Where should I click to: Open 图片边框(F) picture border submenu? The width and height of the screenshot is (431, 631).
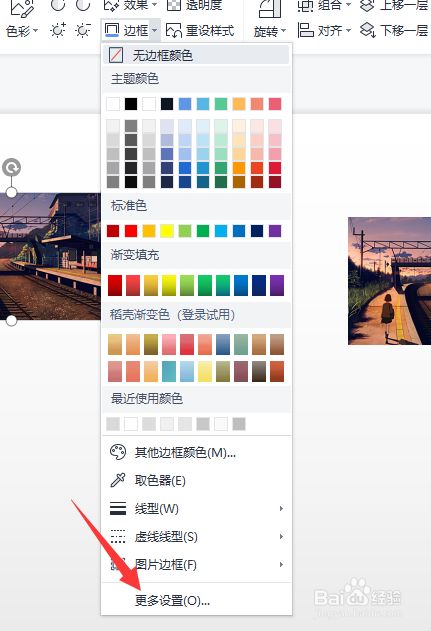coord(196,565)
